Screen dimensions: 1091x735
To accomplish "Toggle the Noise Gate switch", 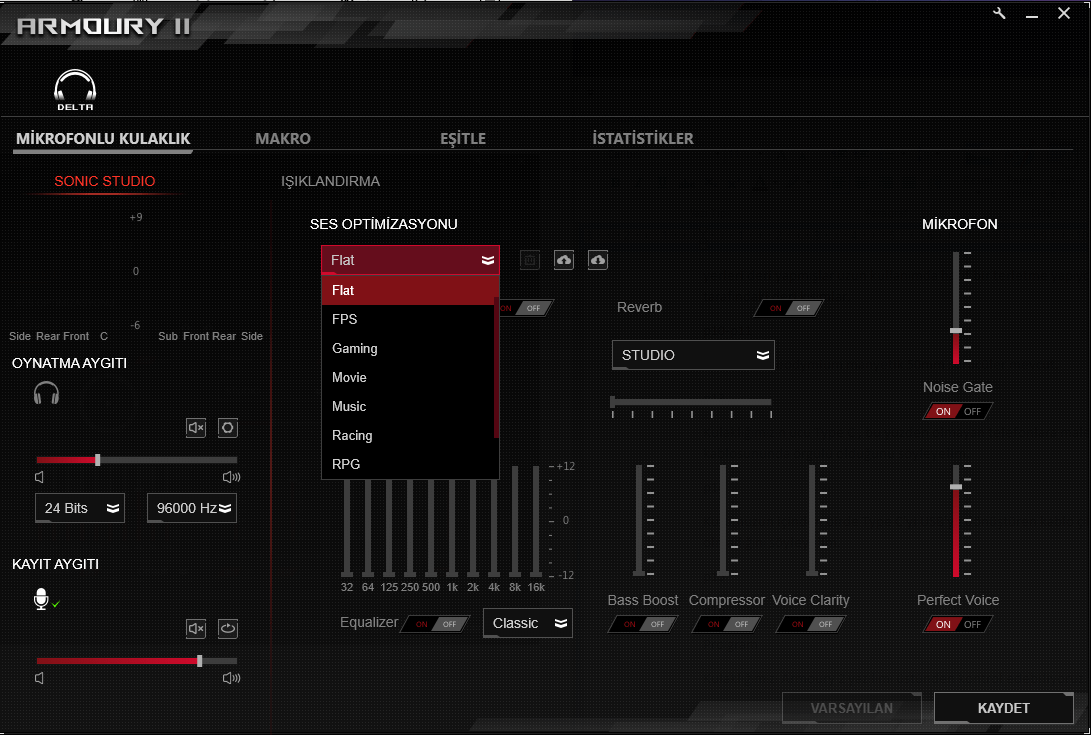I will click(957, 411).
